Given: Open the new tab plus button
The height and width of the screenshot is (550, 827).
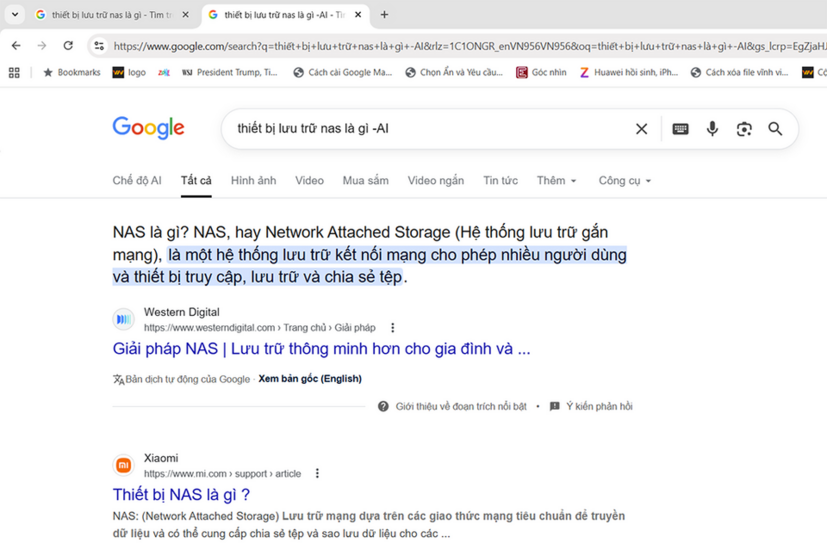Looking at the screenshot, I should click(x=384, y=15).
